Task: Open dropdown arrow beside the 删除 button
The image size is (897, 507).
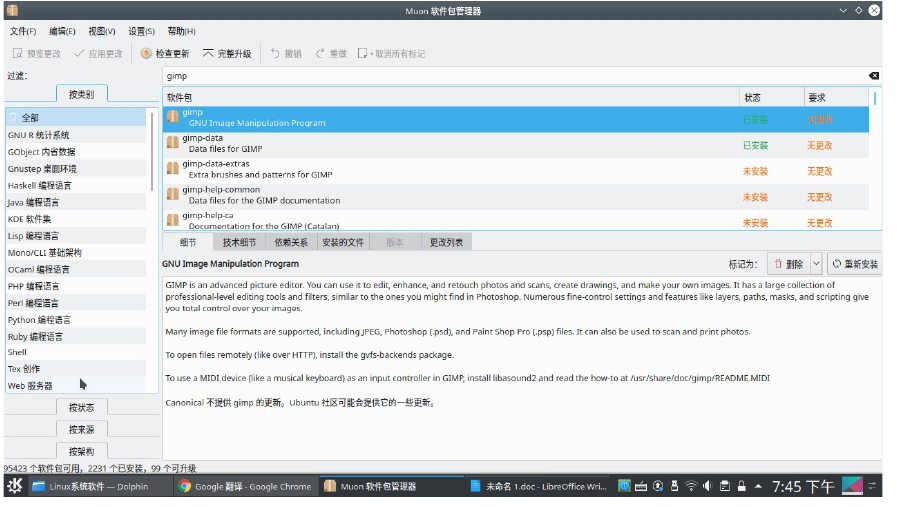Action: click(816, 264)
